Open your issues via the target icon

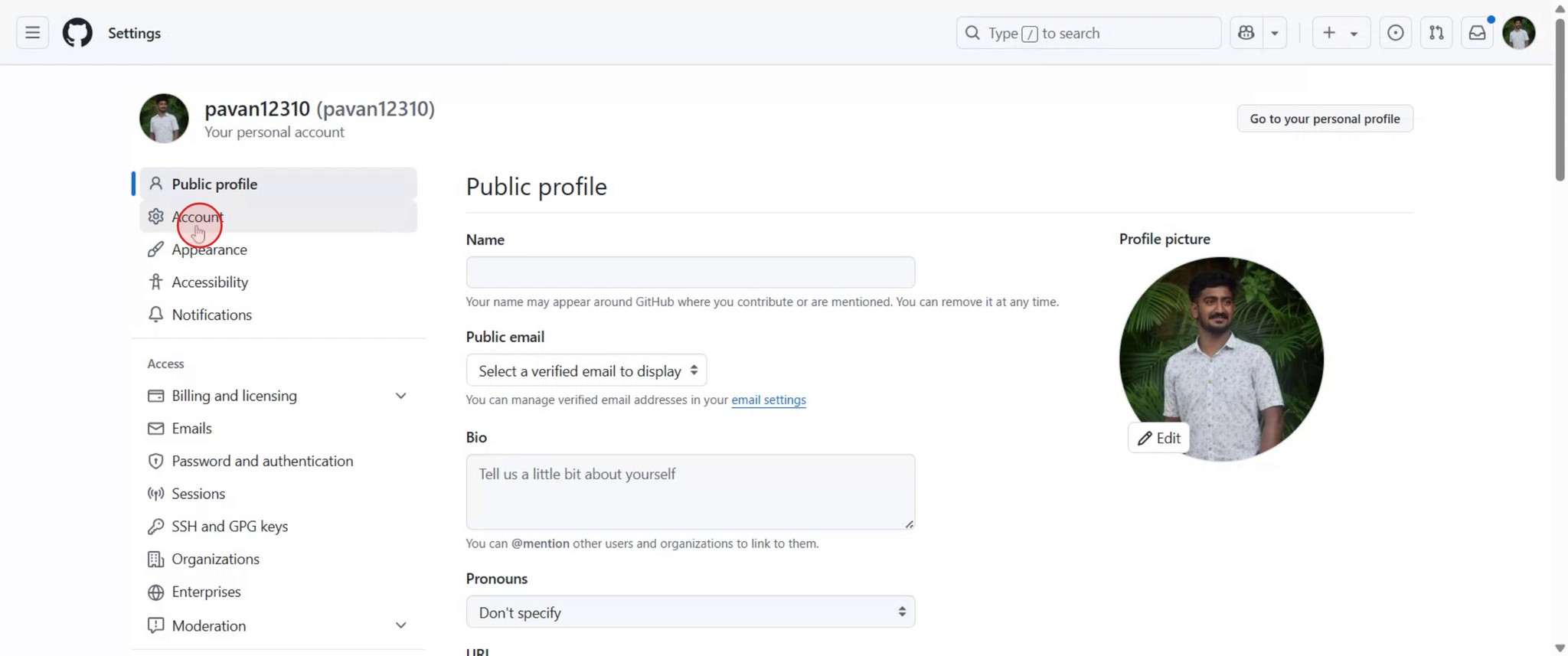tap(1395, 32)
